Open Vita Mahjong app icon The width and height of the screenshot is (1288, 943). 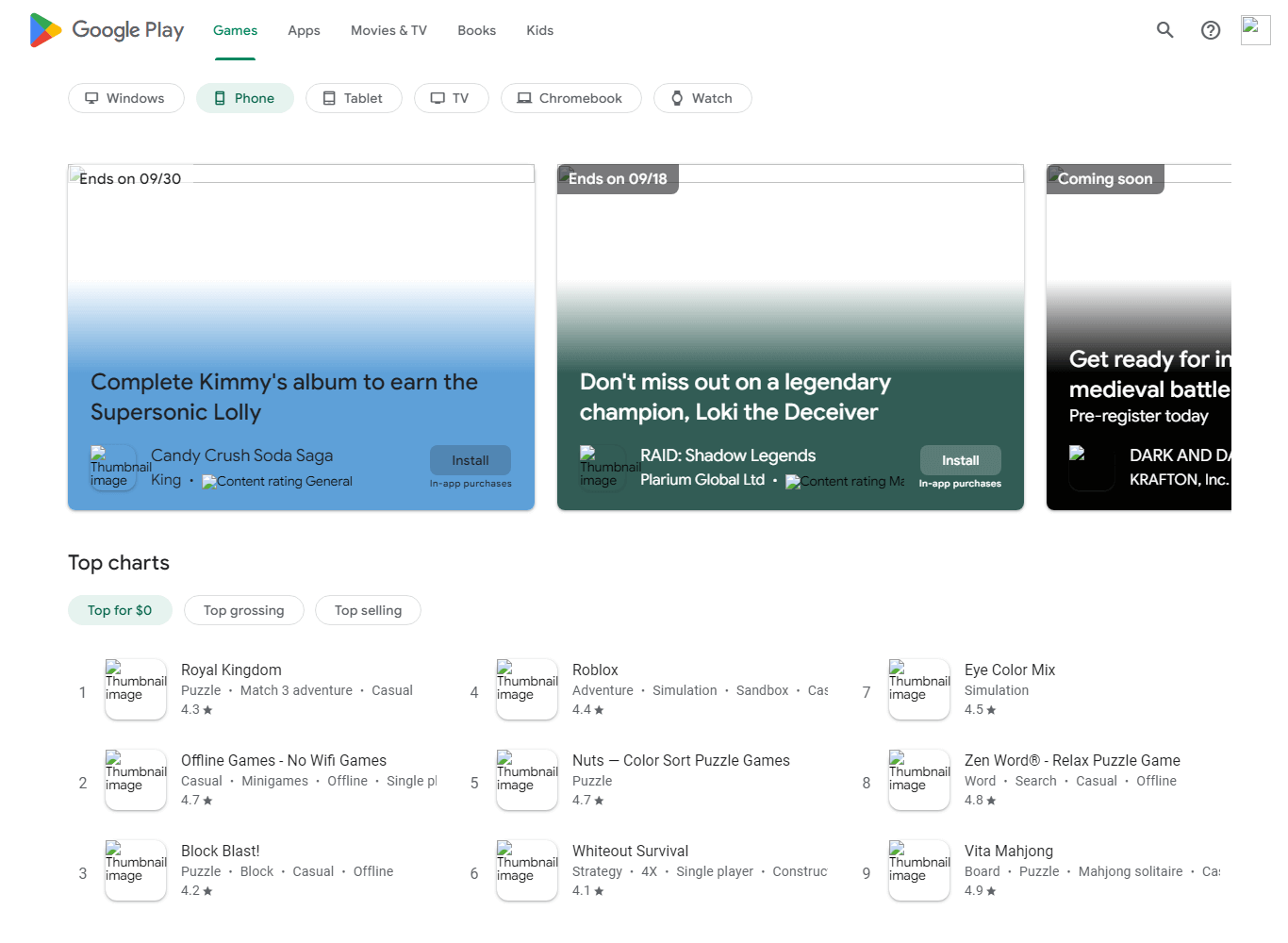point(919,870)
